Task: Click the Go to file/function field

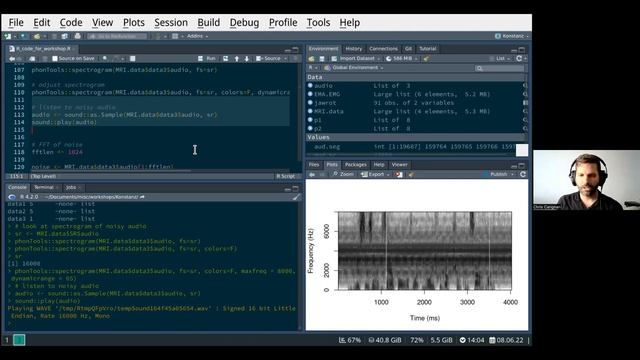Action: point(117,36)
